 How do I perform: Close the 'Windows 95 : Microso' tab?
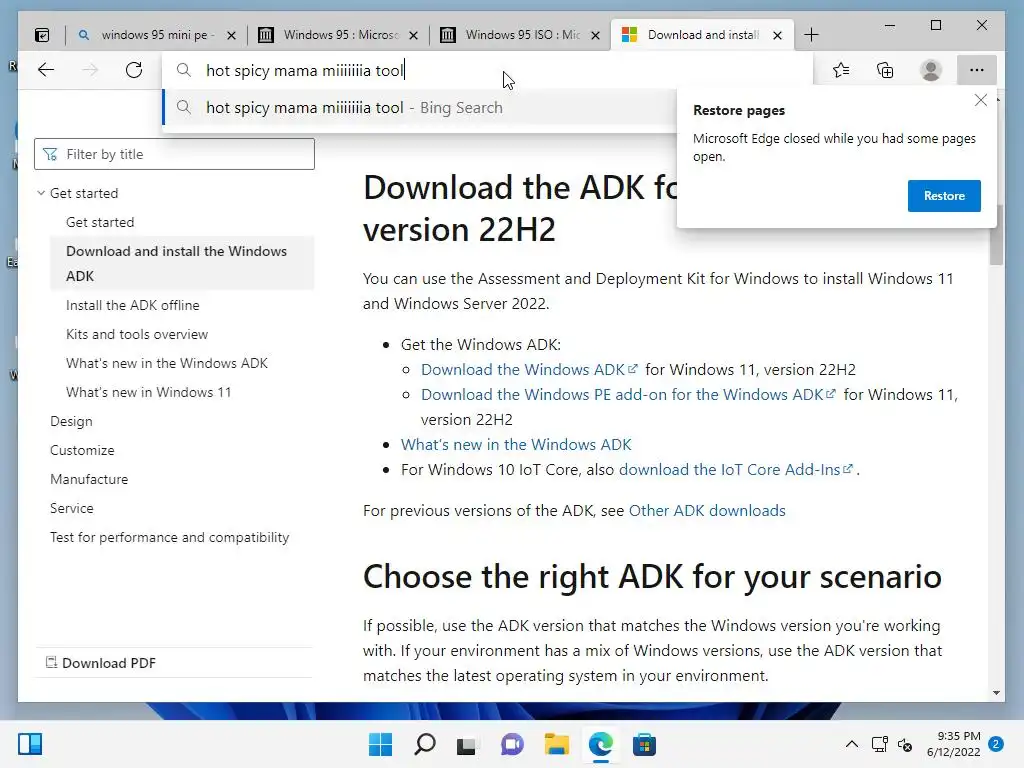point(413,35)
